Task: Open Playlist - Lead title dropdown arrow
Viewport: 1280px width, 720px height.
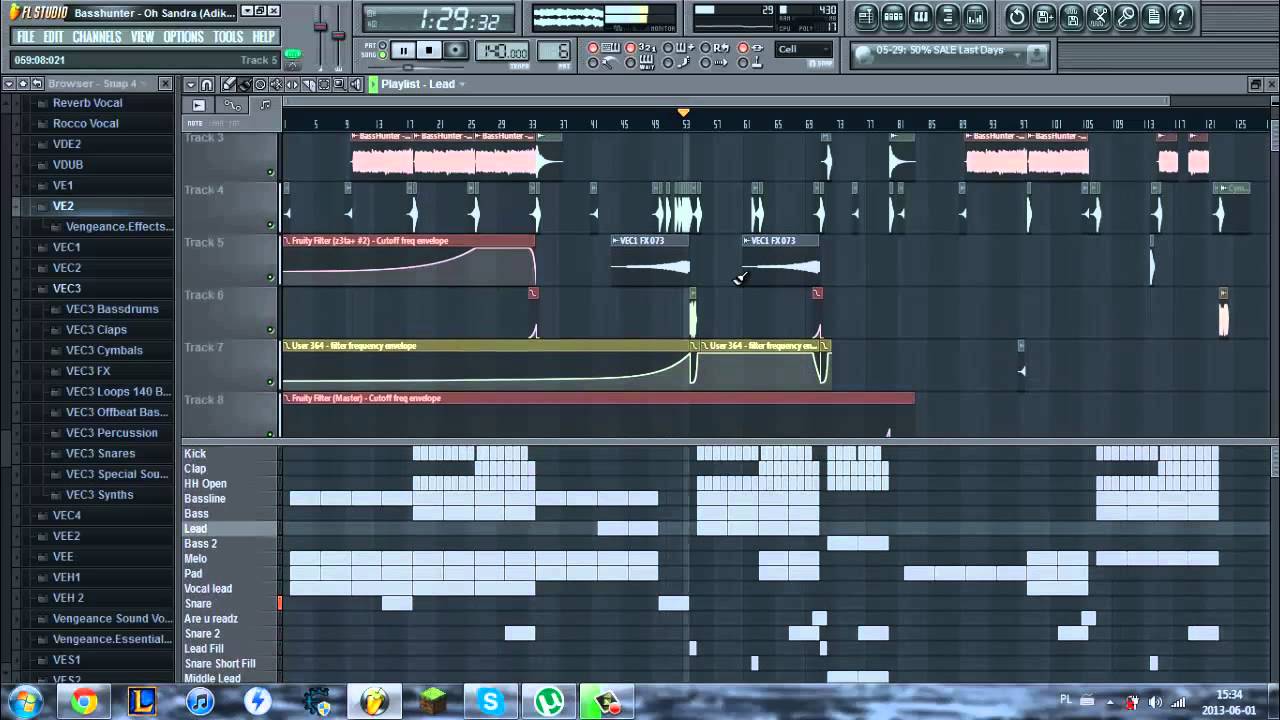Action: point(462,85)
